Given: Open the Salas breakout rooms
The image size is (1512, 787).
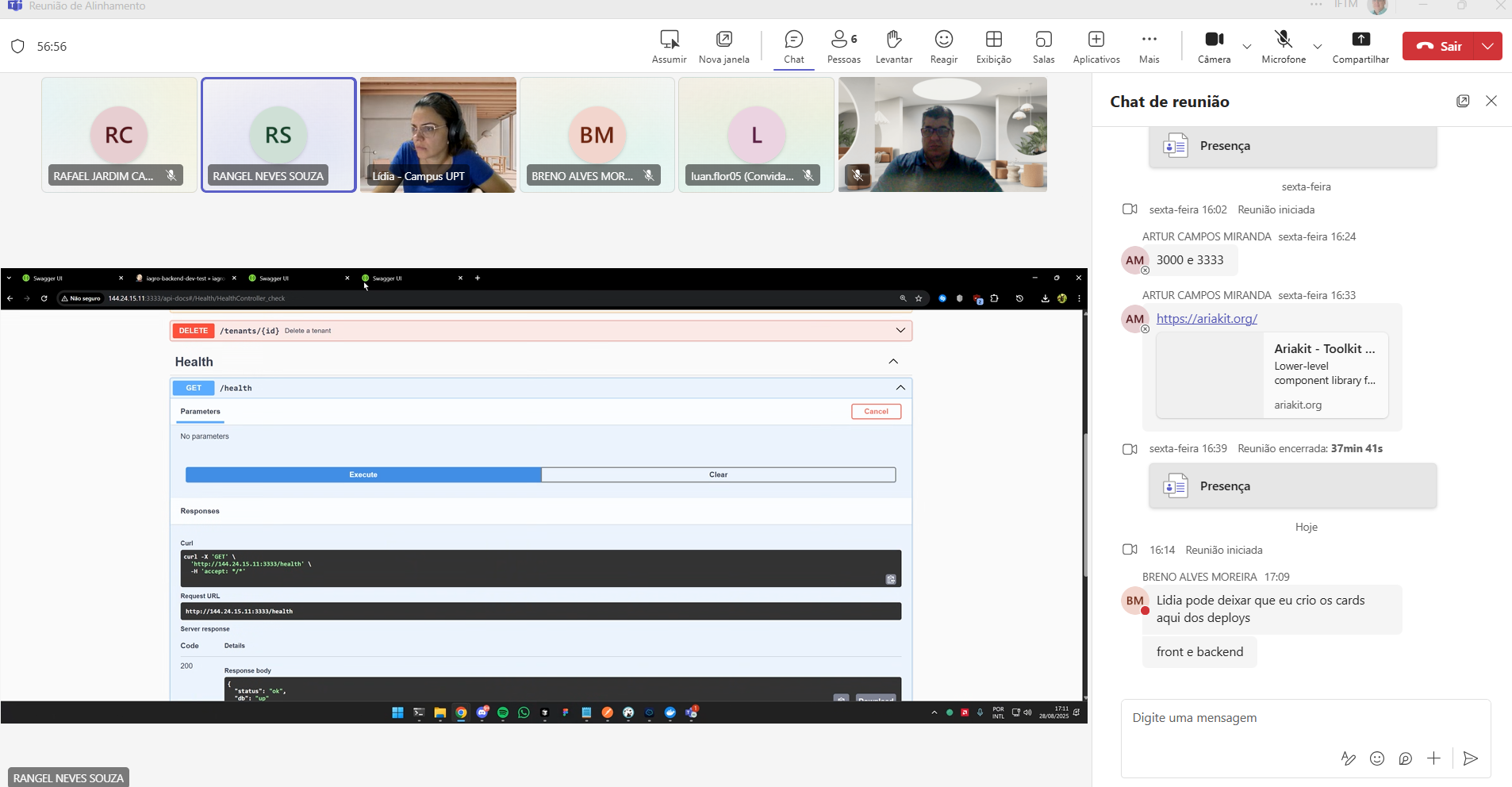Looking at the screenshot, I should [x=1043, y=47].
